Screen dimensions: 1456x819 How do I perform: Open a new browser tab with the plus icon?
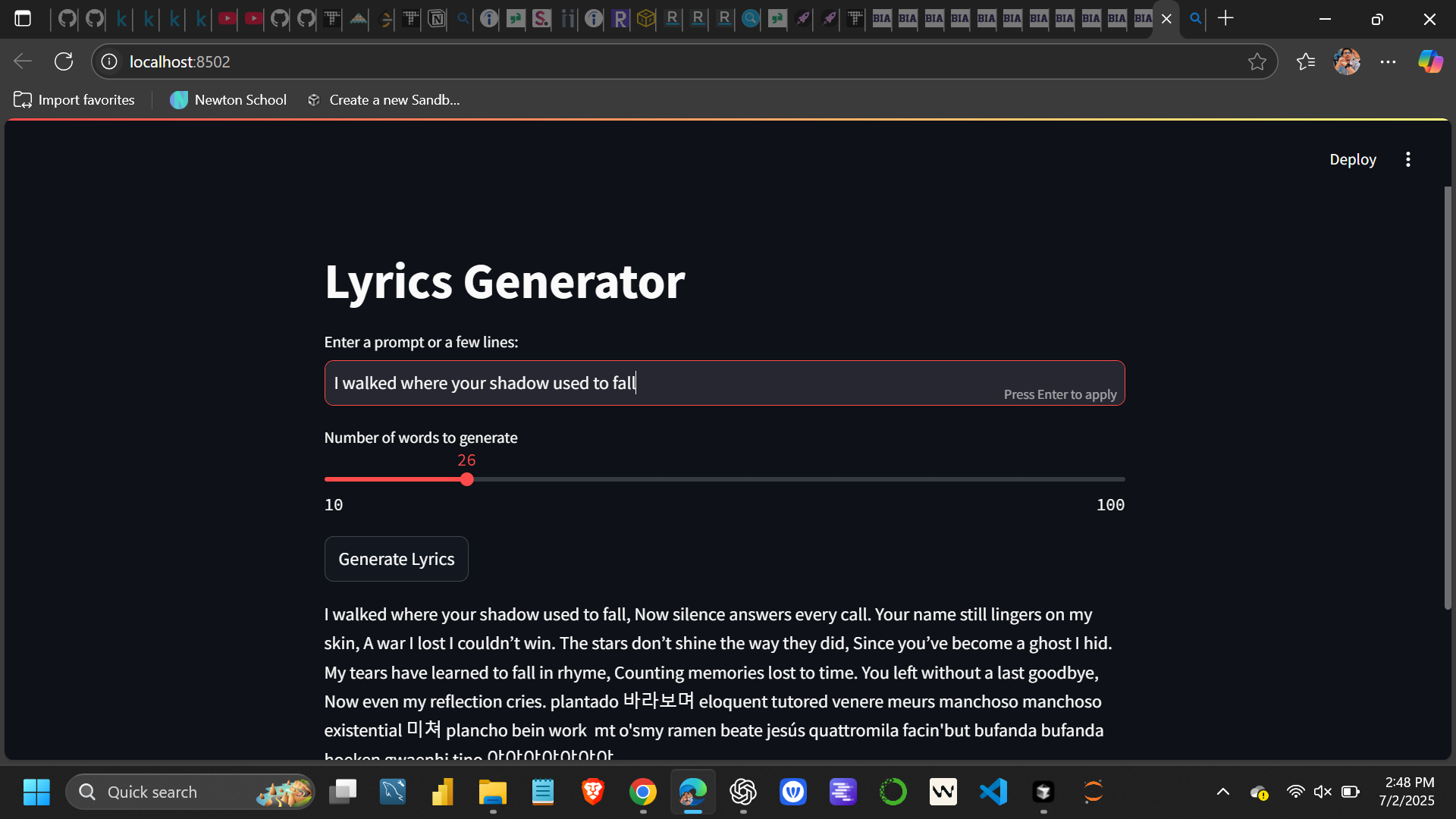click(1226, 18)
